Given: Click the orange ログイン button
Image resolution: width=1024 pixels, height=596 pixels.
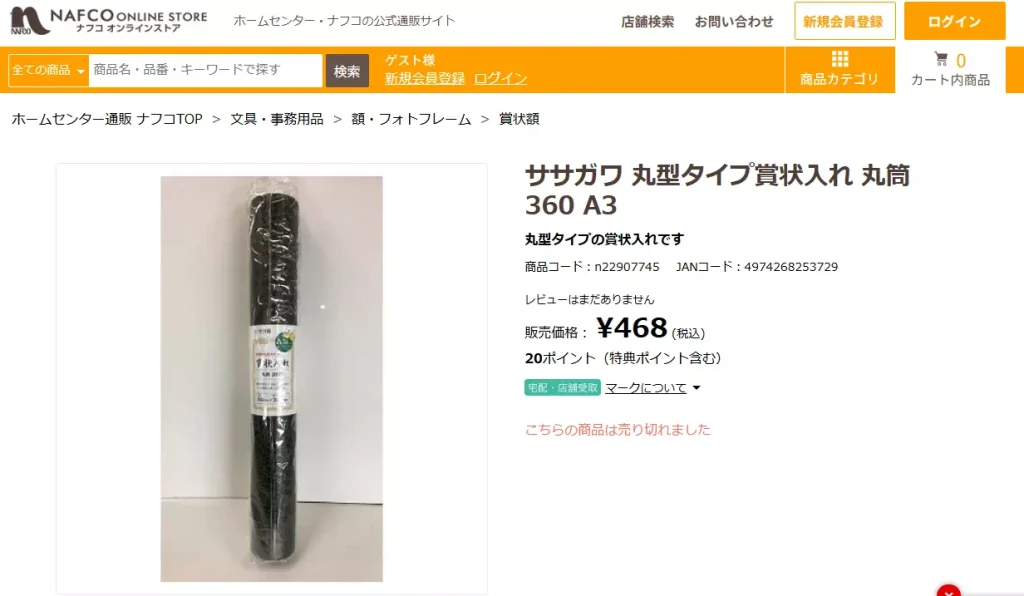Looking at the screenshot, I should 954,21.
